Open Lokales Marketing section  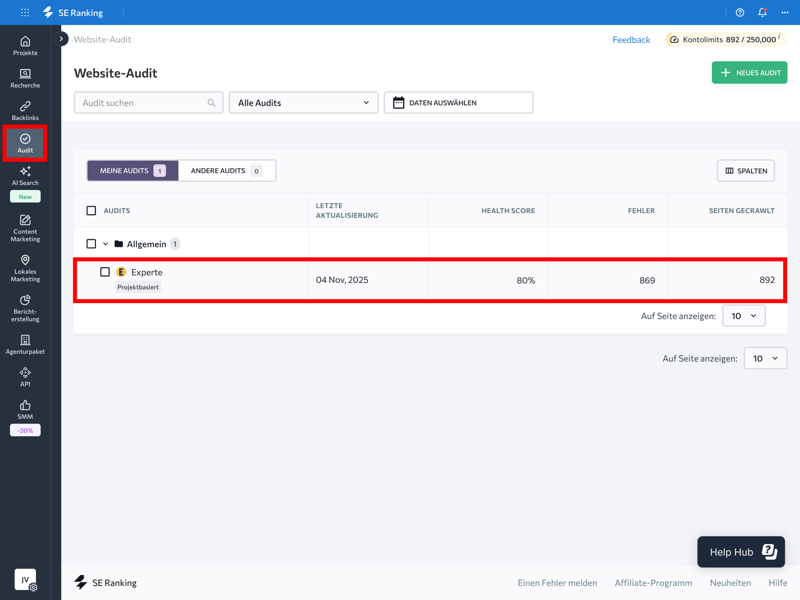[25, 268]
